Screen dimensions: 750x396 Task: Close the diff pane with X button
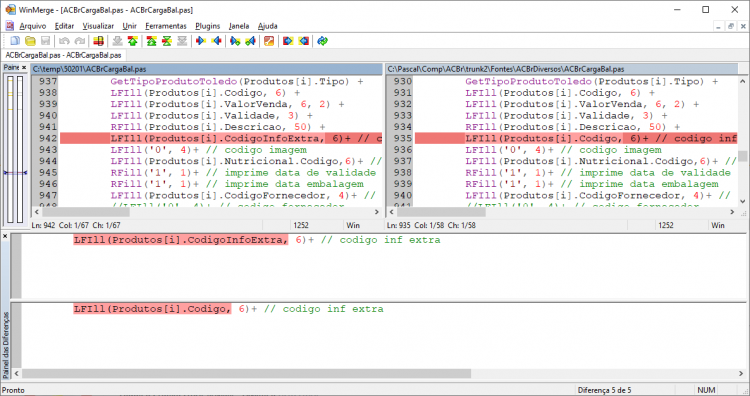(x=5, y=236)
